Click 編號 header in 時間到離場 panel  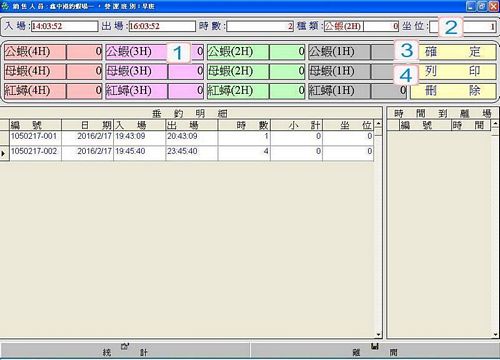[425, 125]
